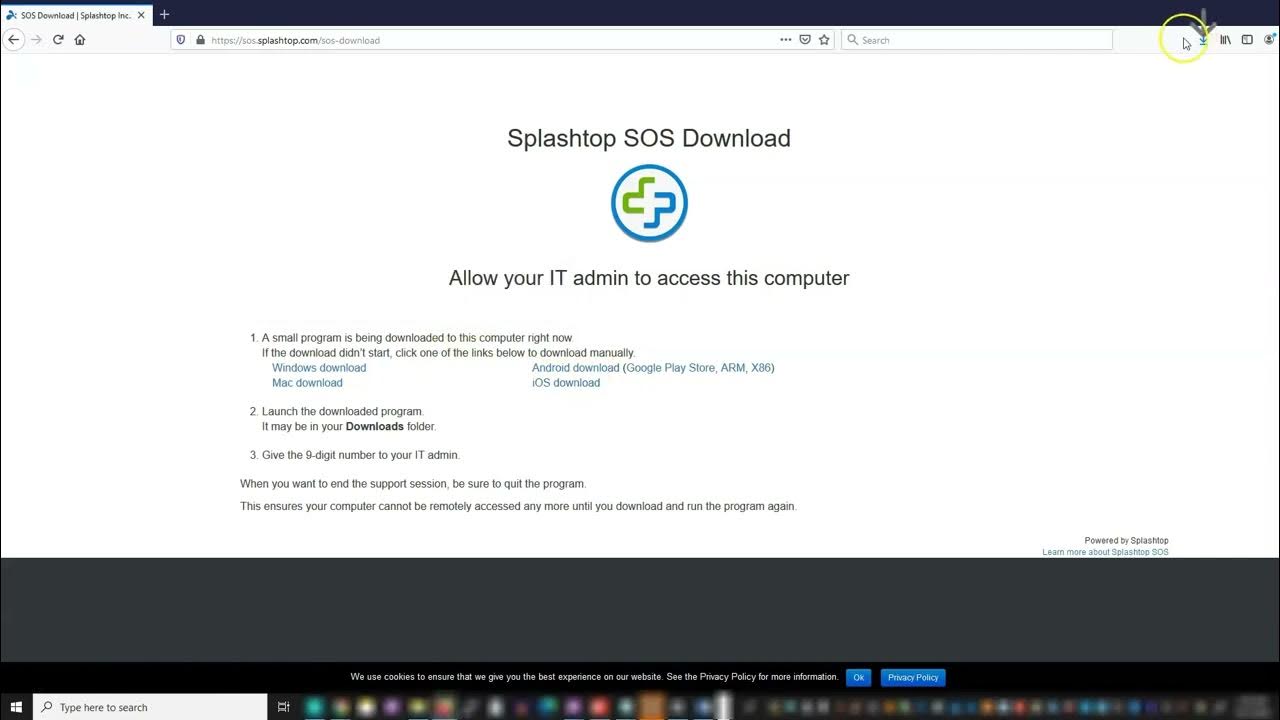Open a new browser tab
The image size is (1280, 720).
click(x=164, y=14)
